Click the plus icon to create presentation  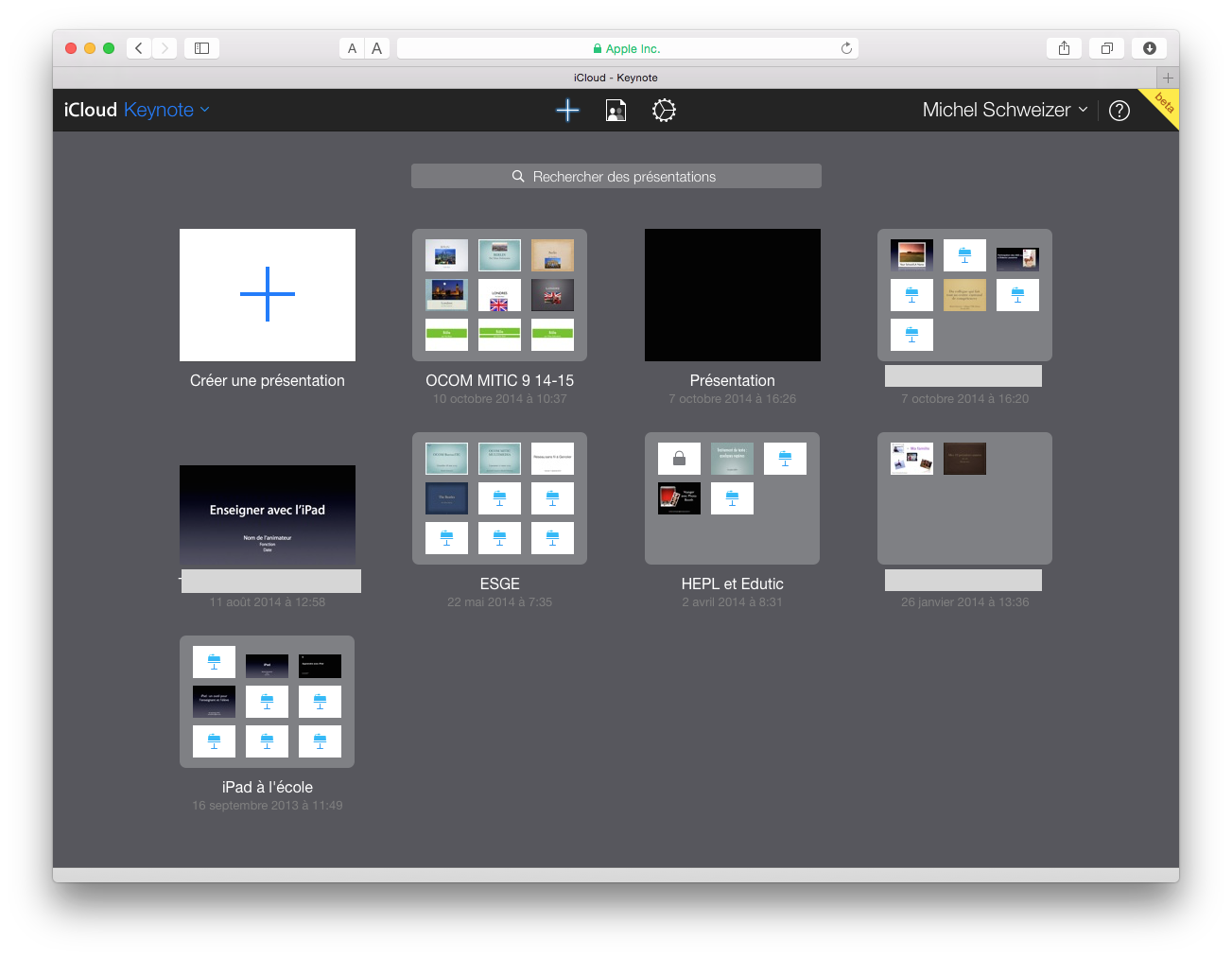pos(567,111)
